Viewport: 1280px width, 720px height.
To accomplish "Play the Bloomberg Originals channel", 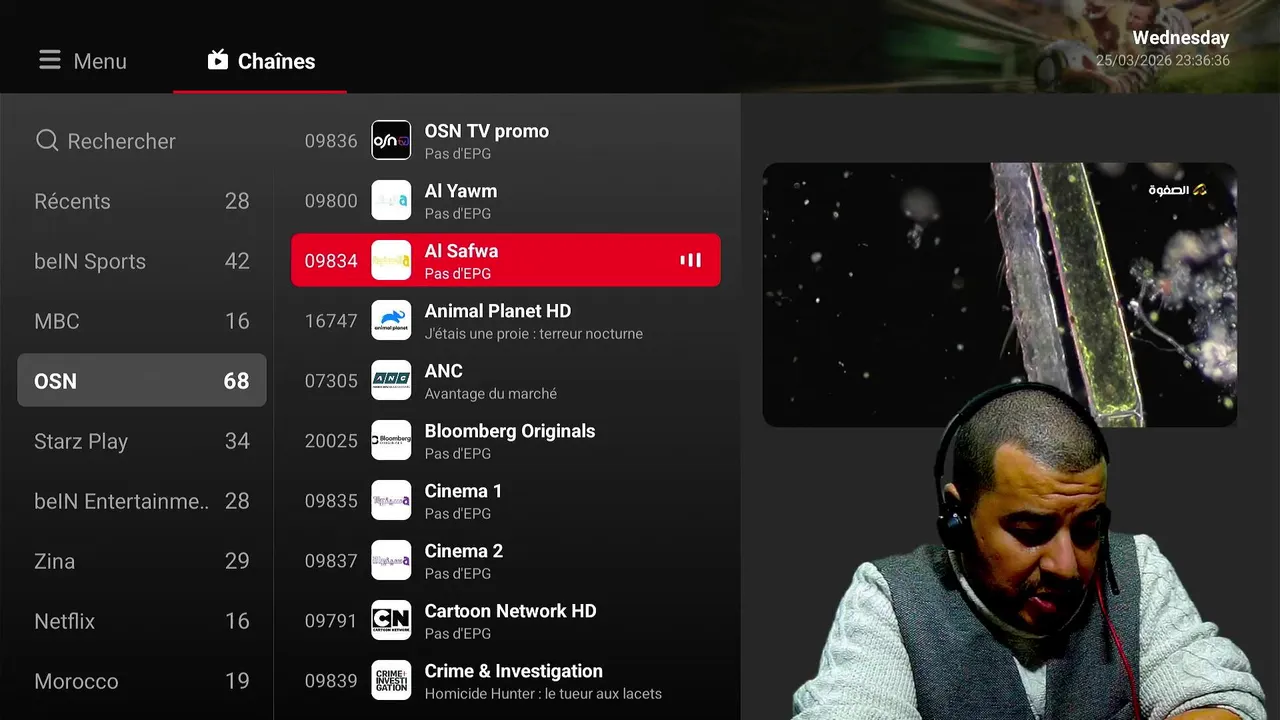I will coord(506,441).
